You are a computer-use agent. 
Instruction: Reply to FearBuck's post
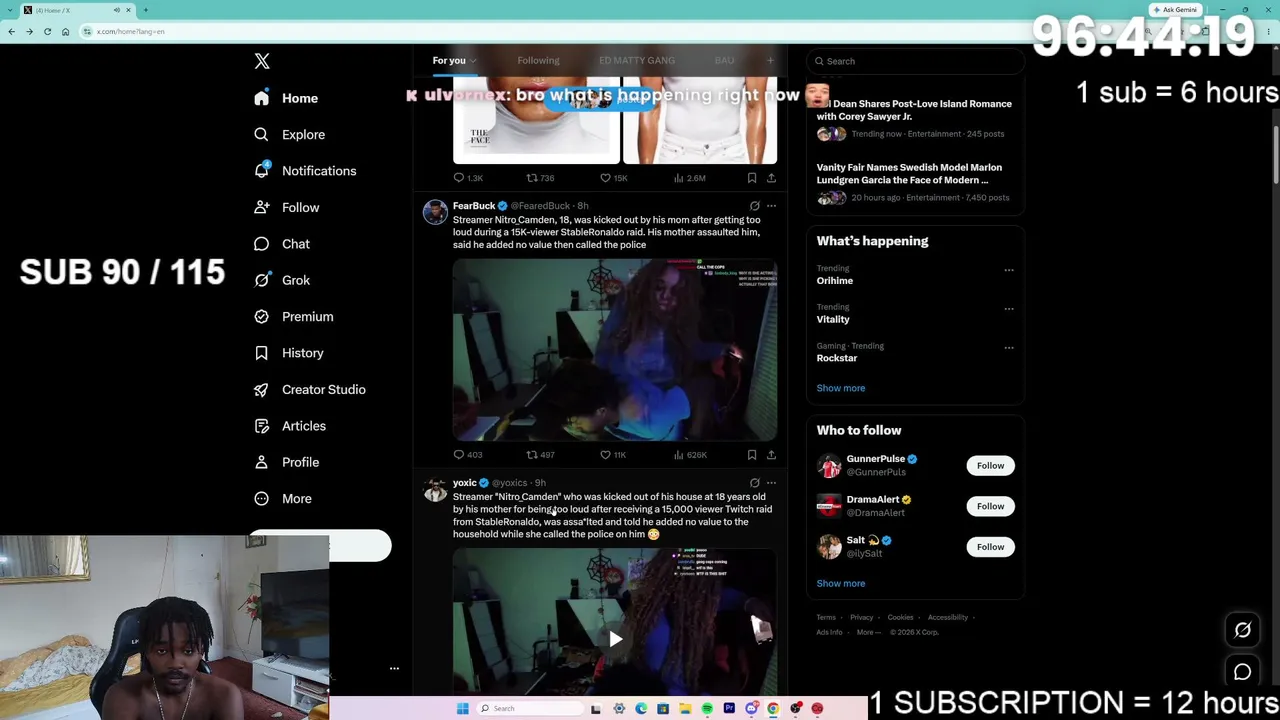pos(467,455)
